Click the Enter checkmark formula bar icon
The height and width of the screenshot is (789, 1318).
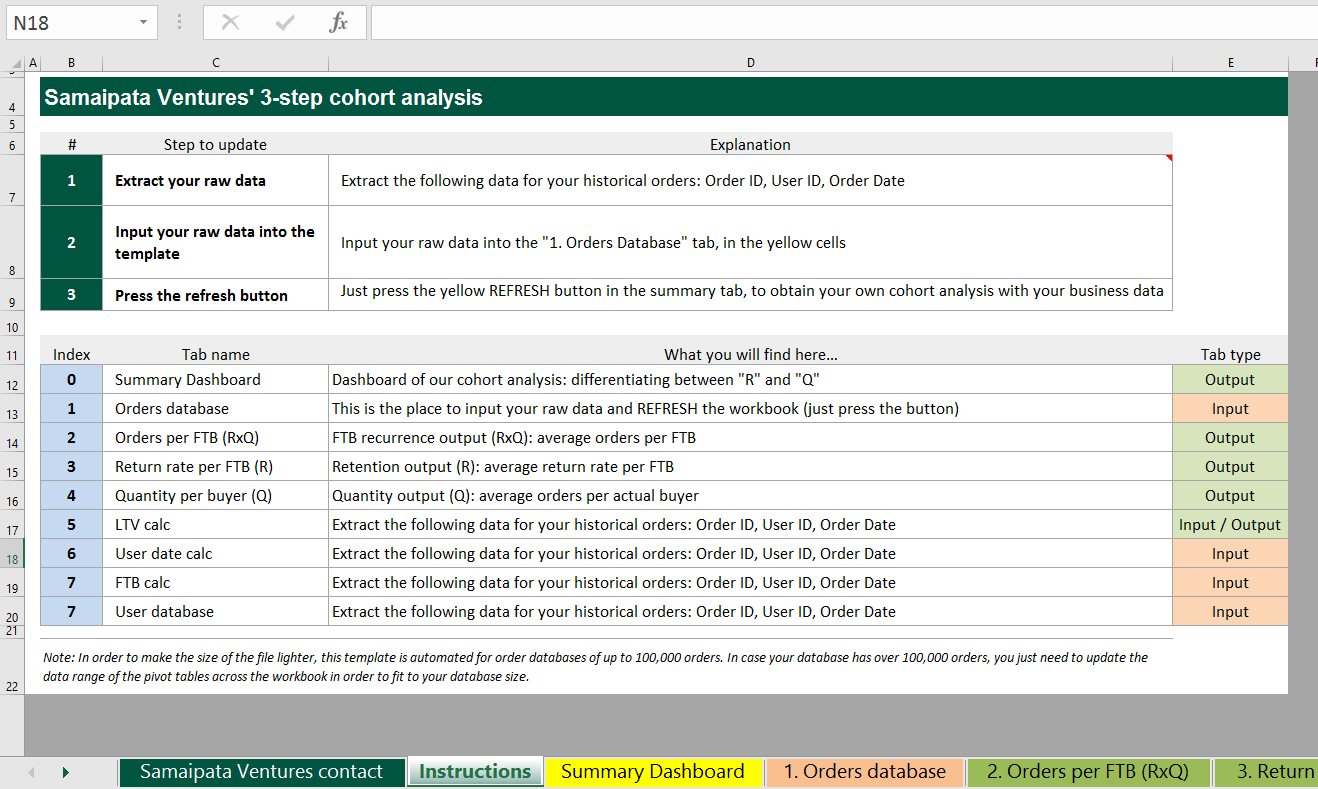click(x=285, y=22)
